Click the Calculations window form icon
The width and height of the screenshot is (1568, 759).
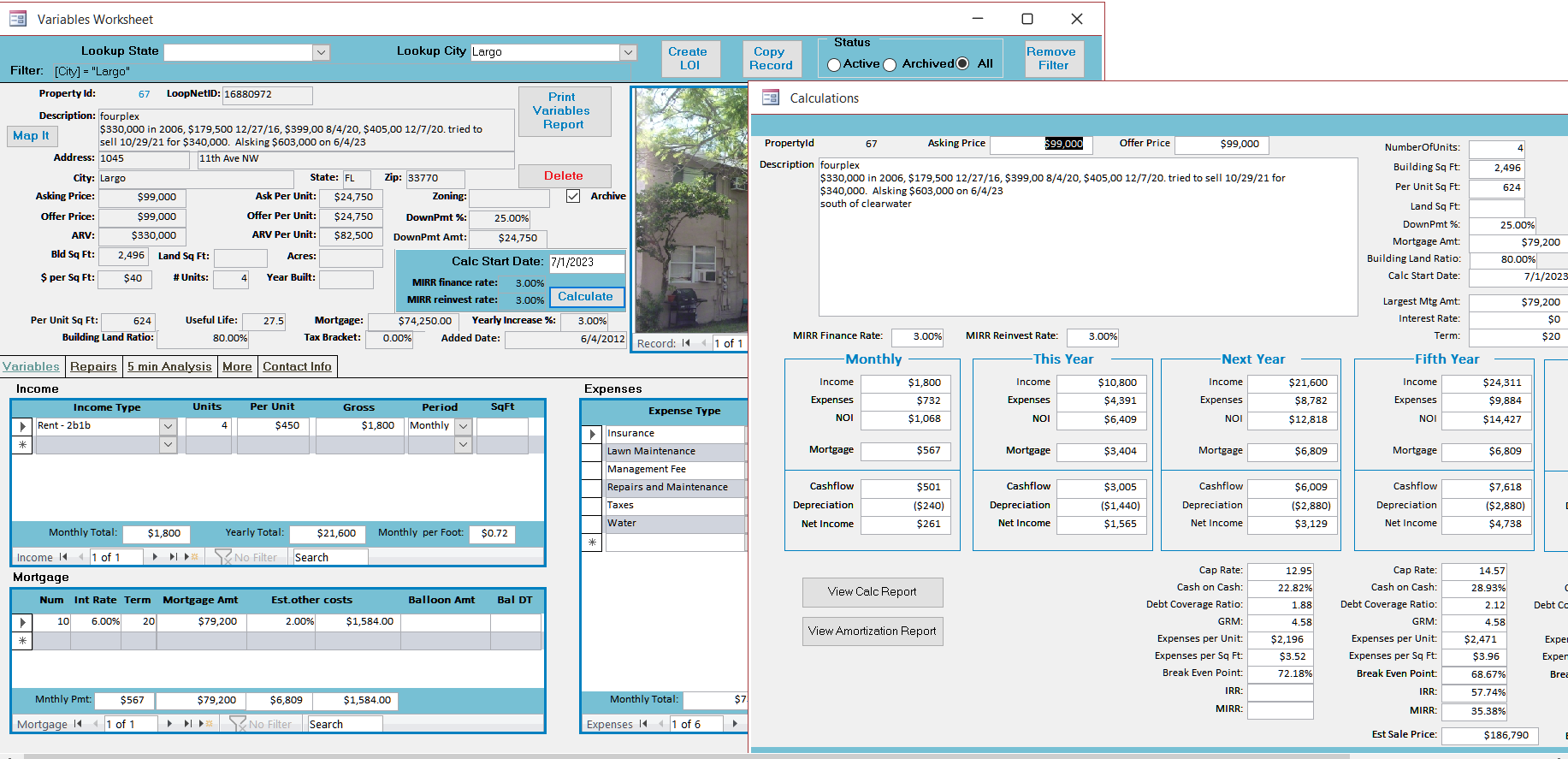(x=771, y=98)
